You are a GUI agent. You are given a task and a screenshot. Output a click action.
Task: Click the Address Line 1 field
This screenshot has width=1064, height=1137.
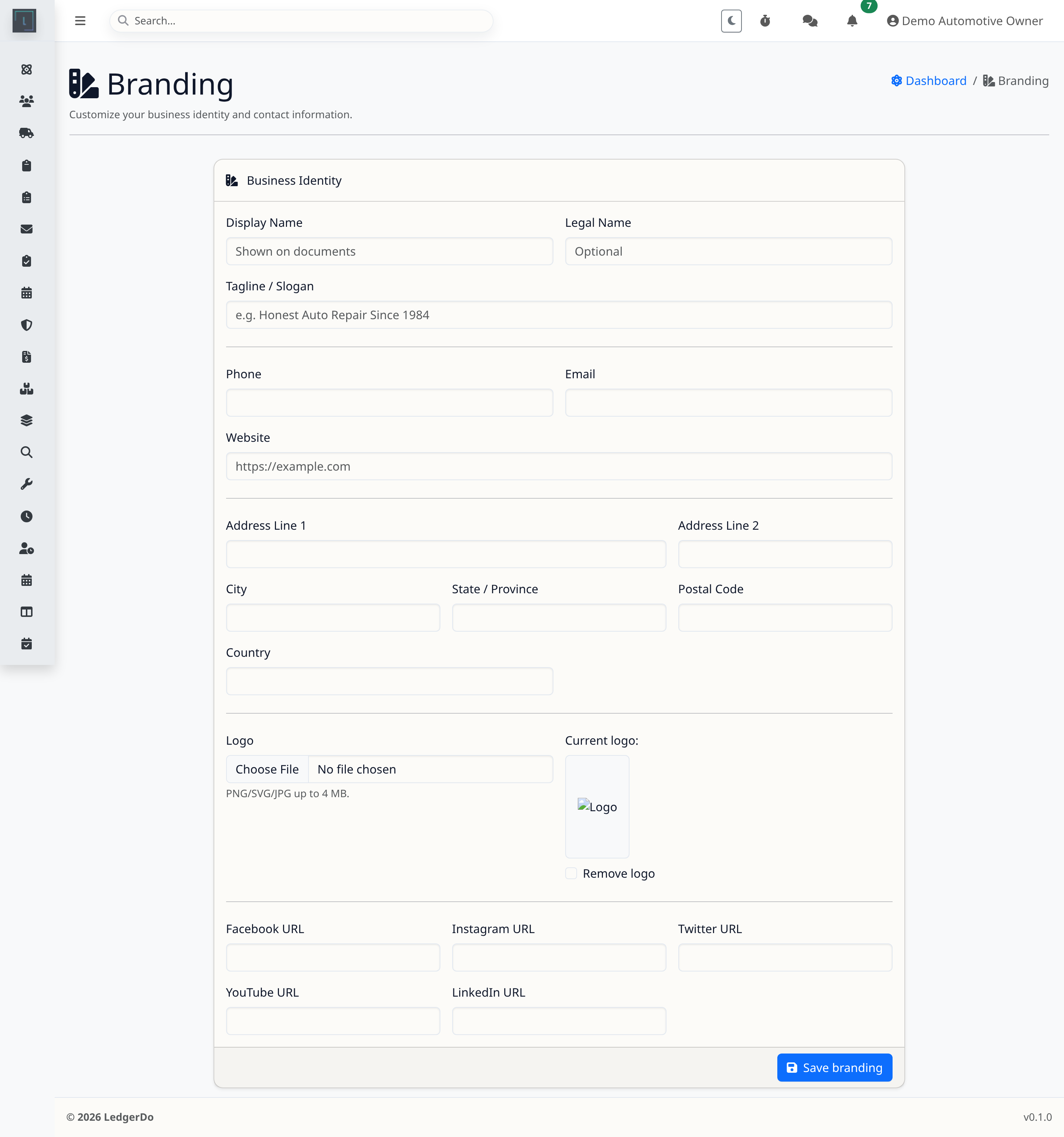[446, 555]
